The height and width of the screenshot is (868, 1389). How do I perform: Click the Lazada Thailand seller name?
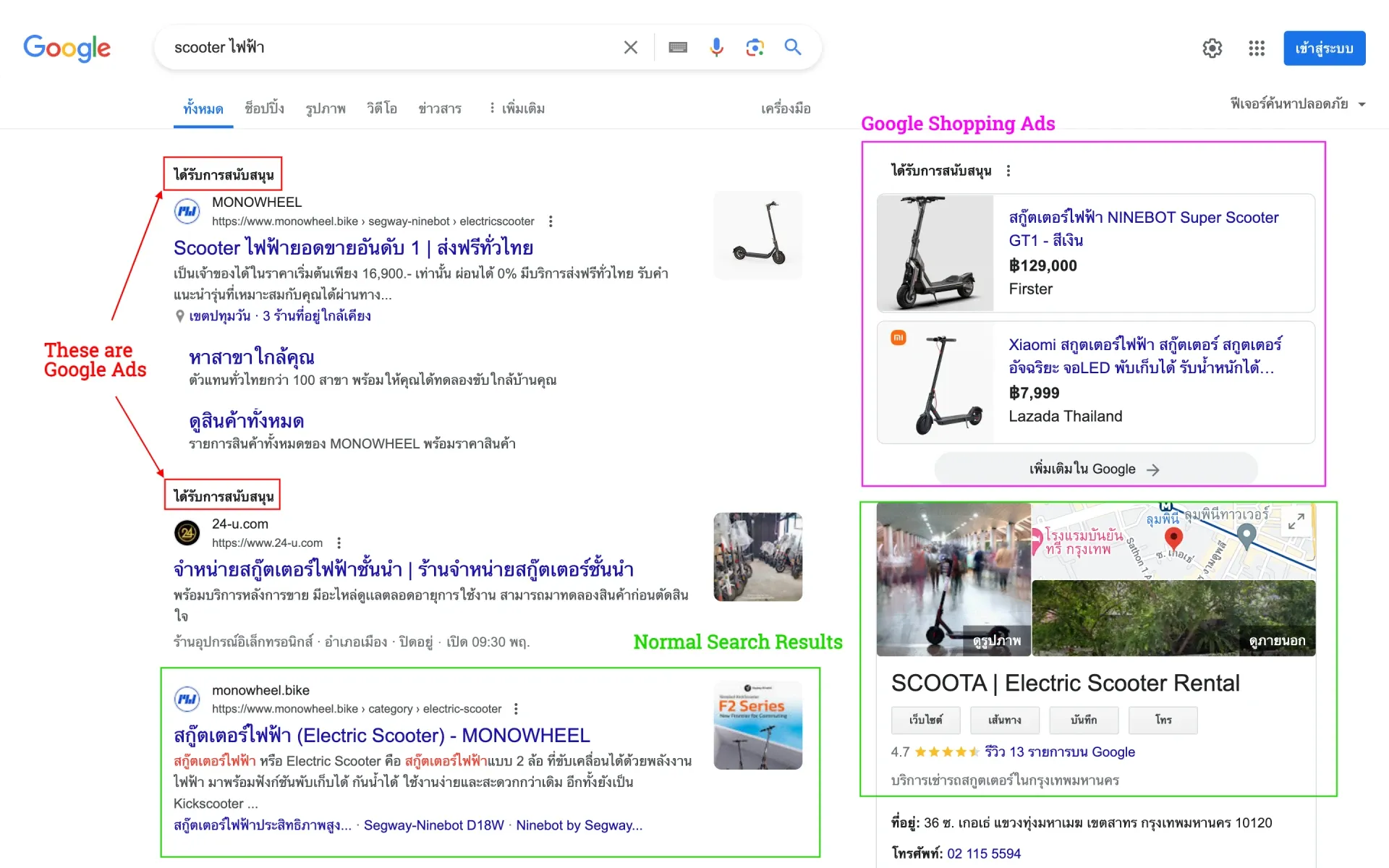tap(1066, 417)
